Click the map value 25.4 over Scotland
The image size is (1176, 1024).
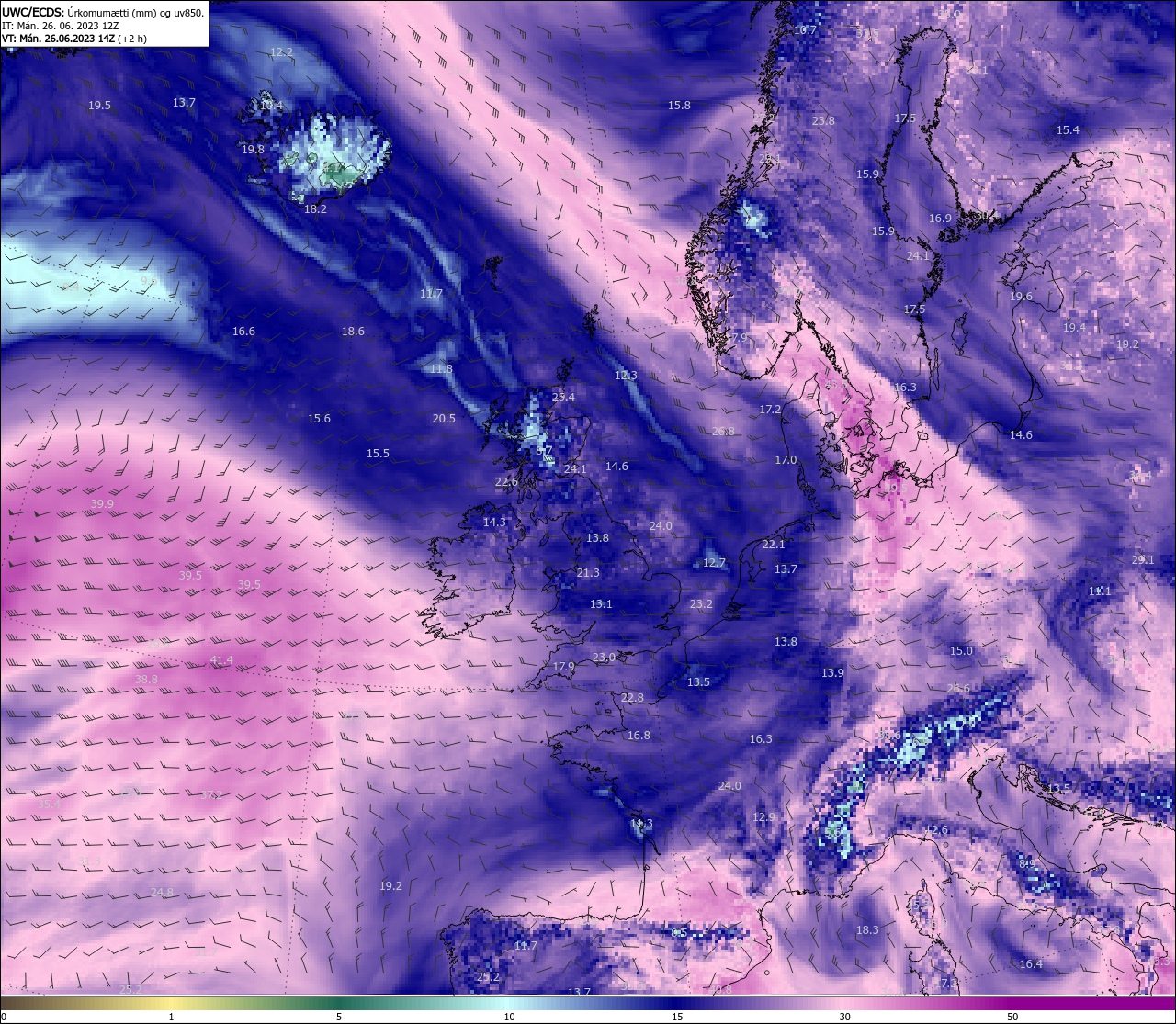point(563,398)
